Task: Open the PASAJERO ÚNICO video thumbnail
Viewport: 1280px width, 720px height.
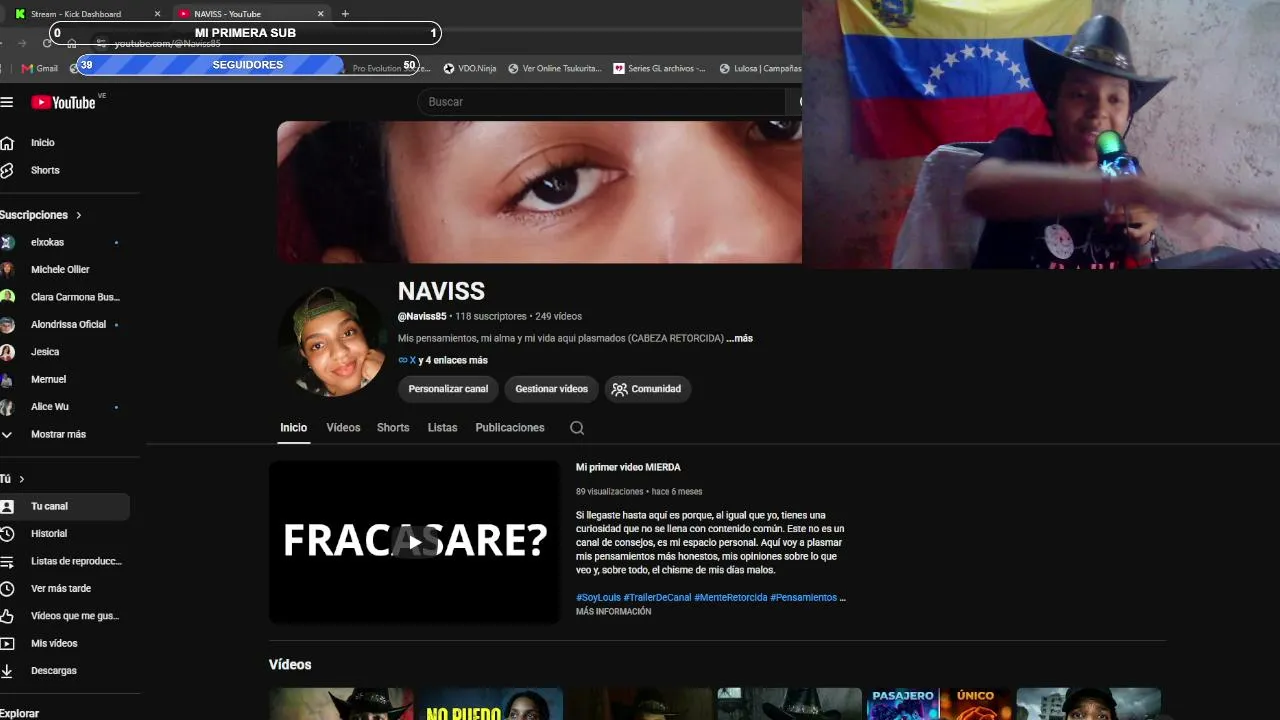Action: [939, 704]
